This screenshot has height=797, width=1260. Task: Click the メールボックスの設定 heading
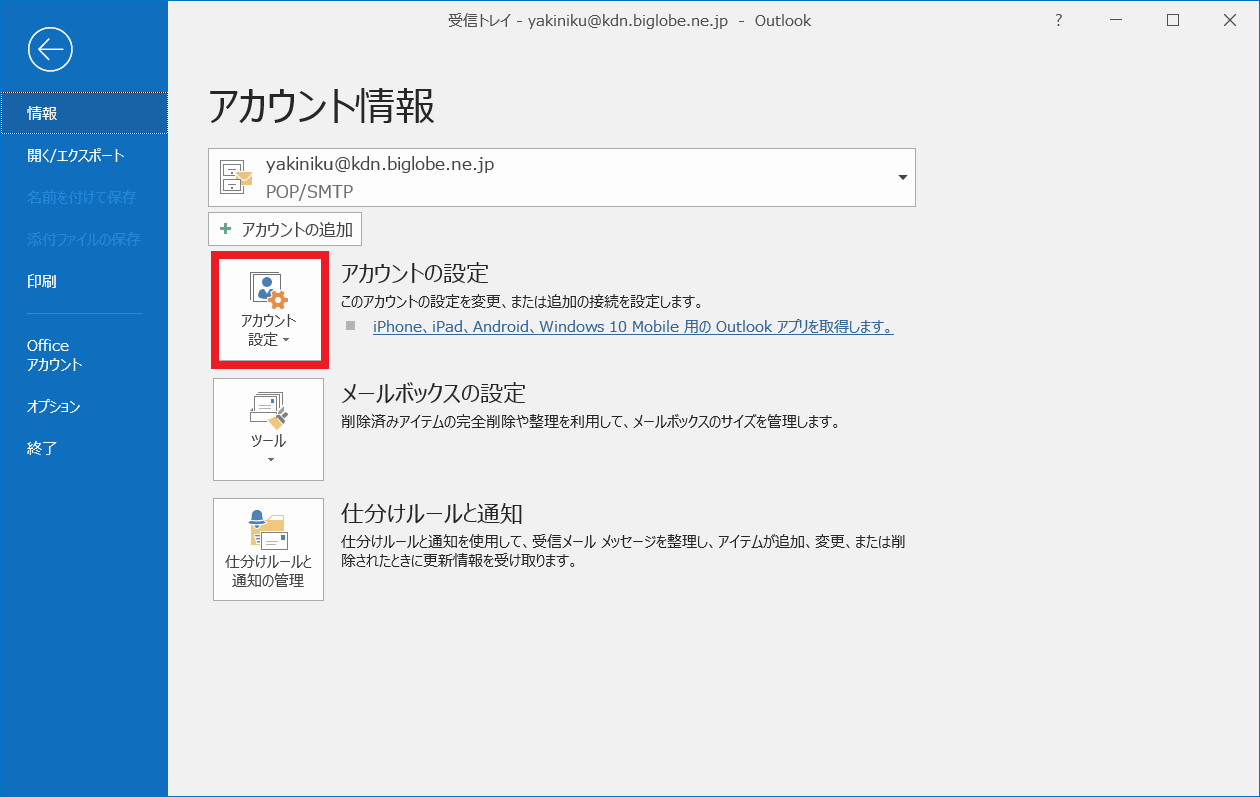point(433,393)
